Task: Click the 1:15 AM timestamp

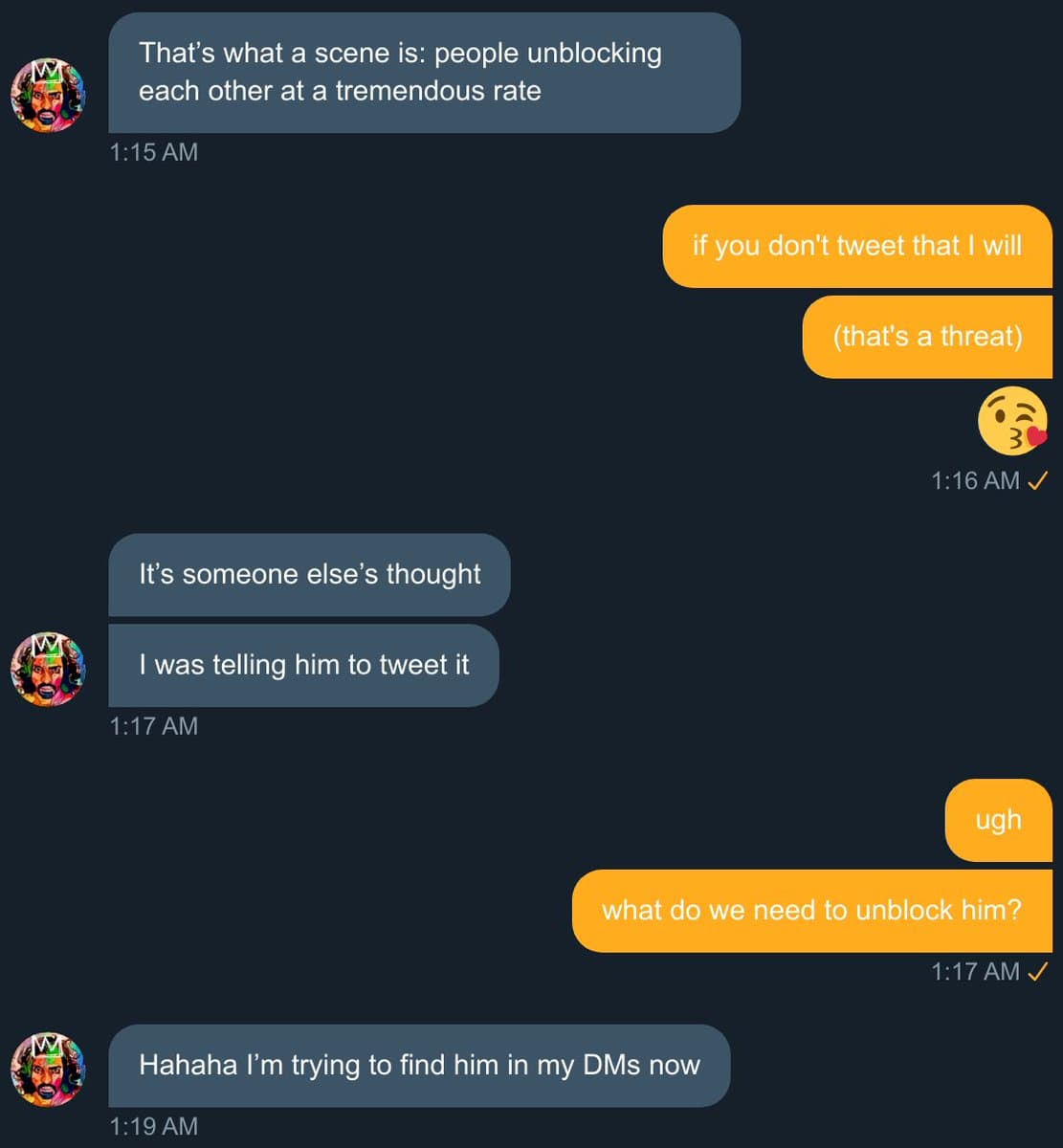Action: (x=154, y=152)
